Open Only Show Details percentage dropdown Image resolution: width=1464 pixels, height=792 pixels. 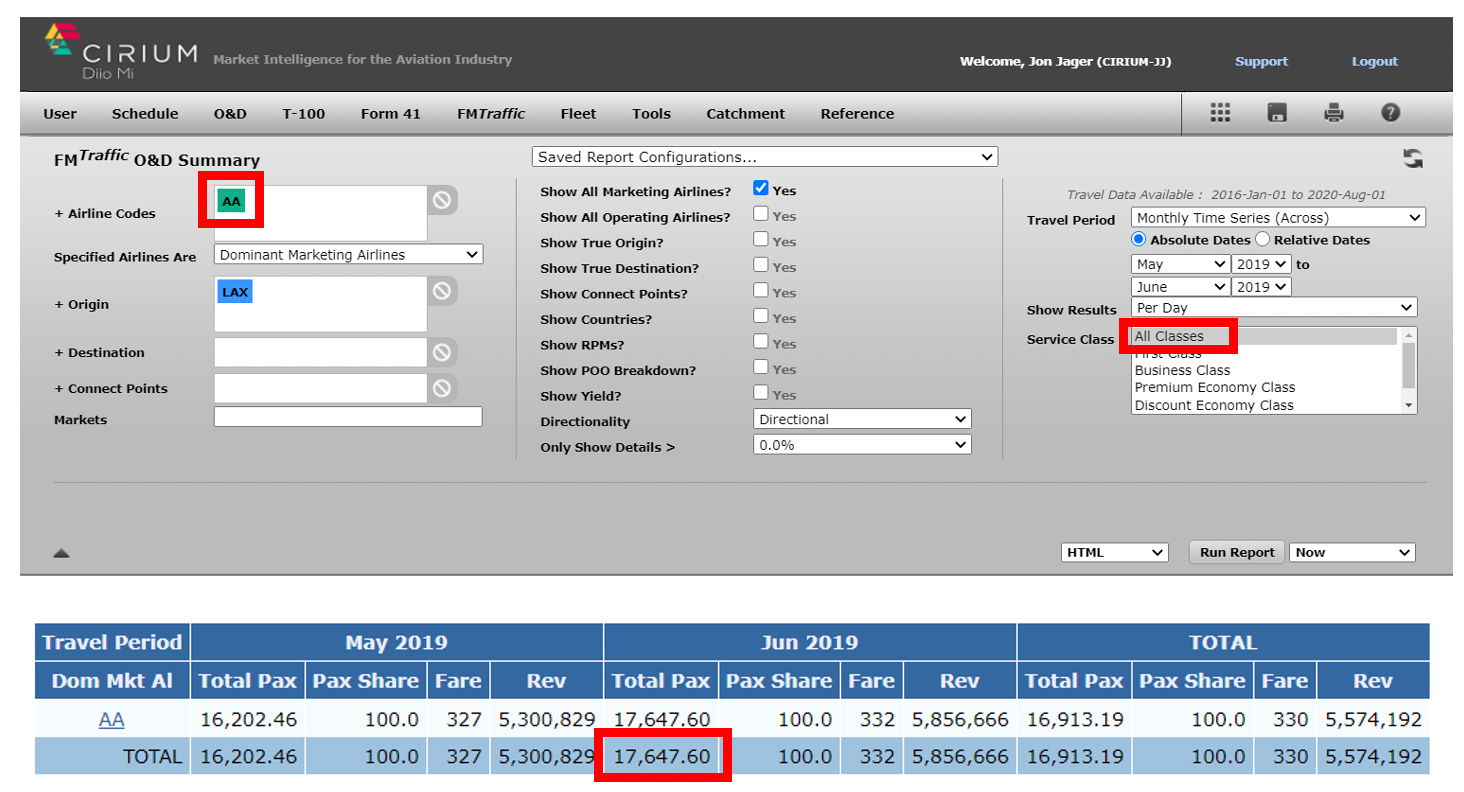(x=862, y=445)
